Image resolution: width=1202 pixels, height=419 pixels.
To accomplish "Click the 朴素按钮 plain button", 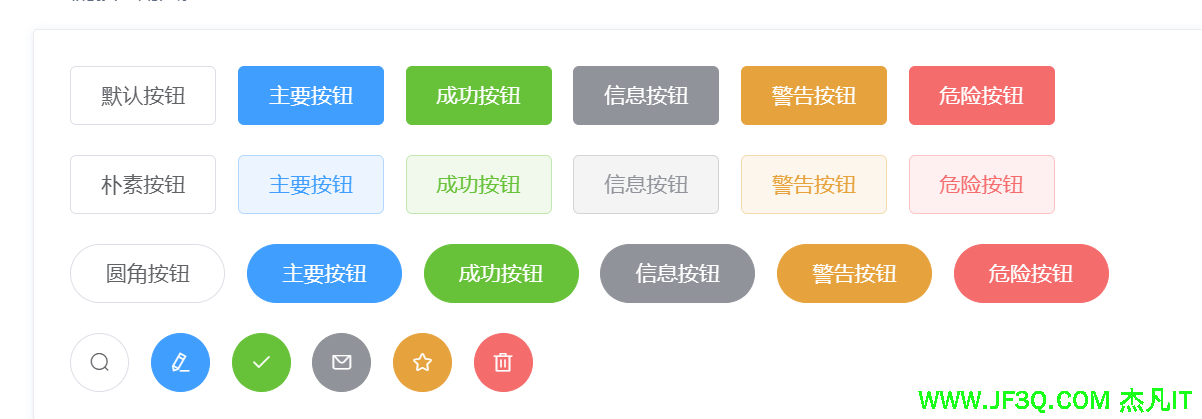I will click(x=143, y=185).
